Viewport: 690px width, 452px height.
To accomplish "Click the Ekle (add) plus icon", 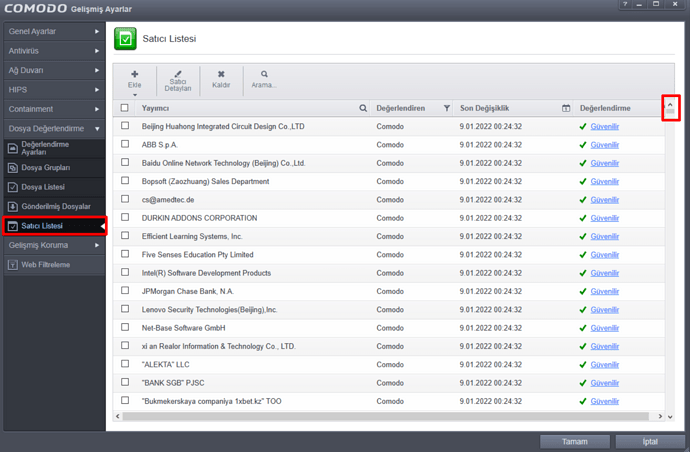I will pyautogui.click(x=135, y=75).
